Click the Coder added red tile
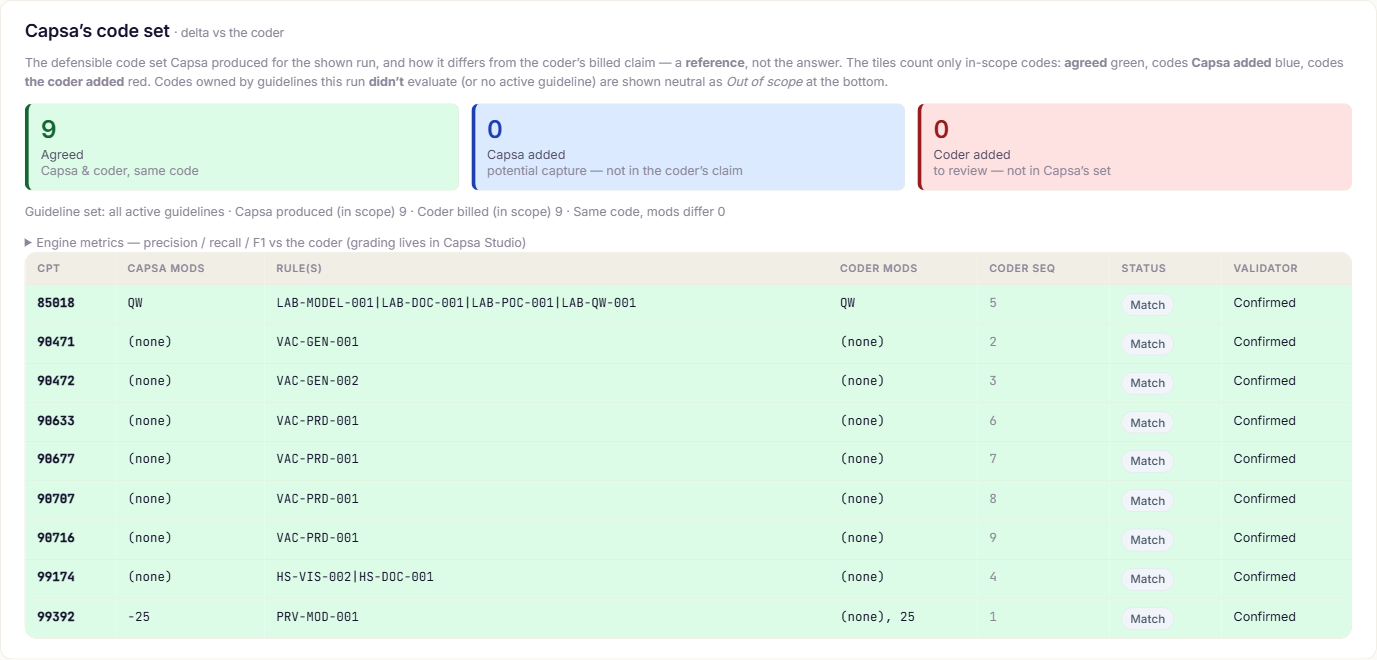This screenshot has height=660, width=1377. [1135, 147]
